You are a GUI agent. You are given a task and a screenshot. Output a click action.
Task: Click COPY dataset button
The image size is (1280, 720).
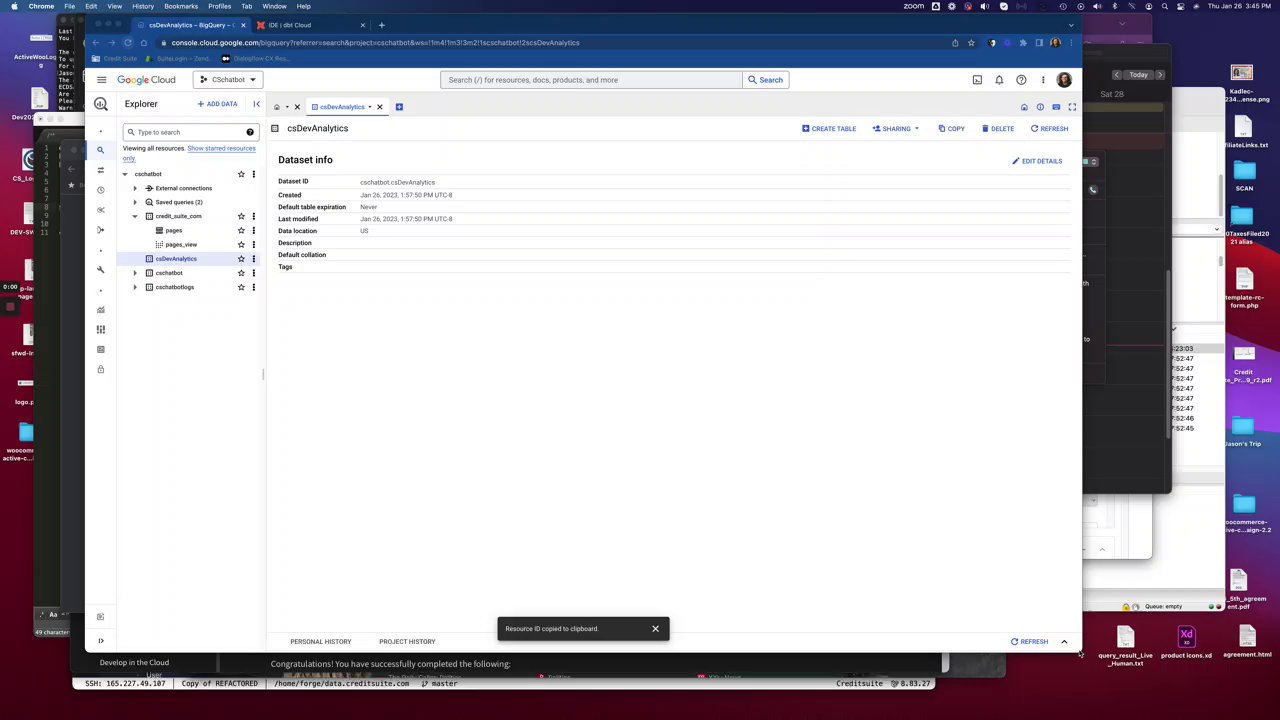point(951,129)
